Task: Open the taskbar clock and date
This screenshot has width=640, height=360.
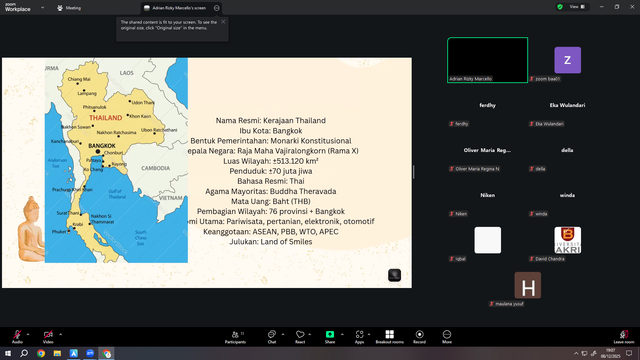Action: click(x=610, y=353)
